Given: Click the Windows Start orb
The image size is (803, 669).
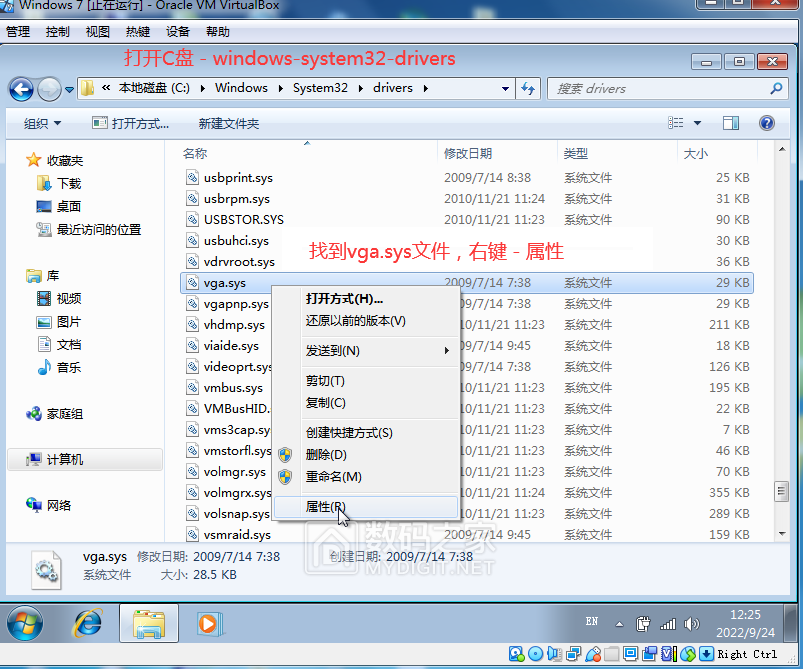Looking at the screenshot, I should (26, 623).
